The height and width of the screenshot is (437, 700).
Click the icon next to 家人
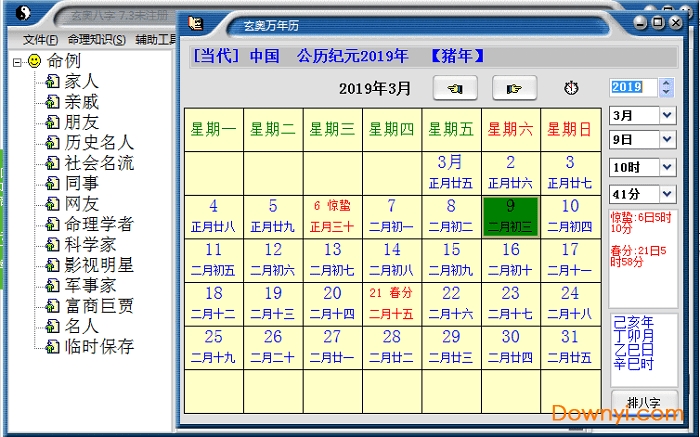point(53,81)
